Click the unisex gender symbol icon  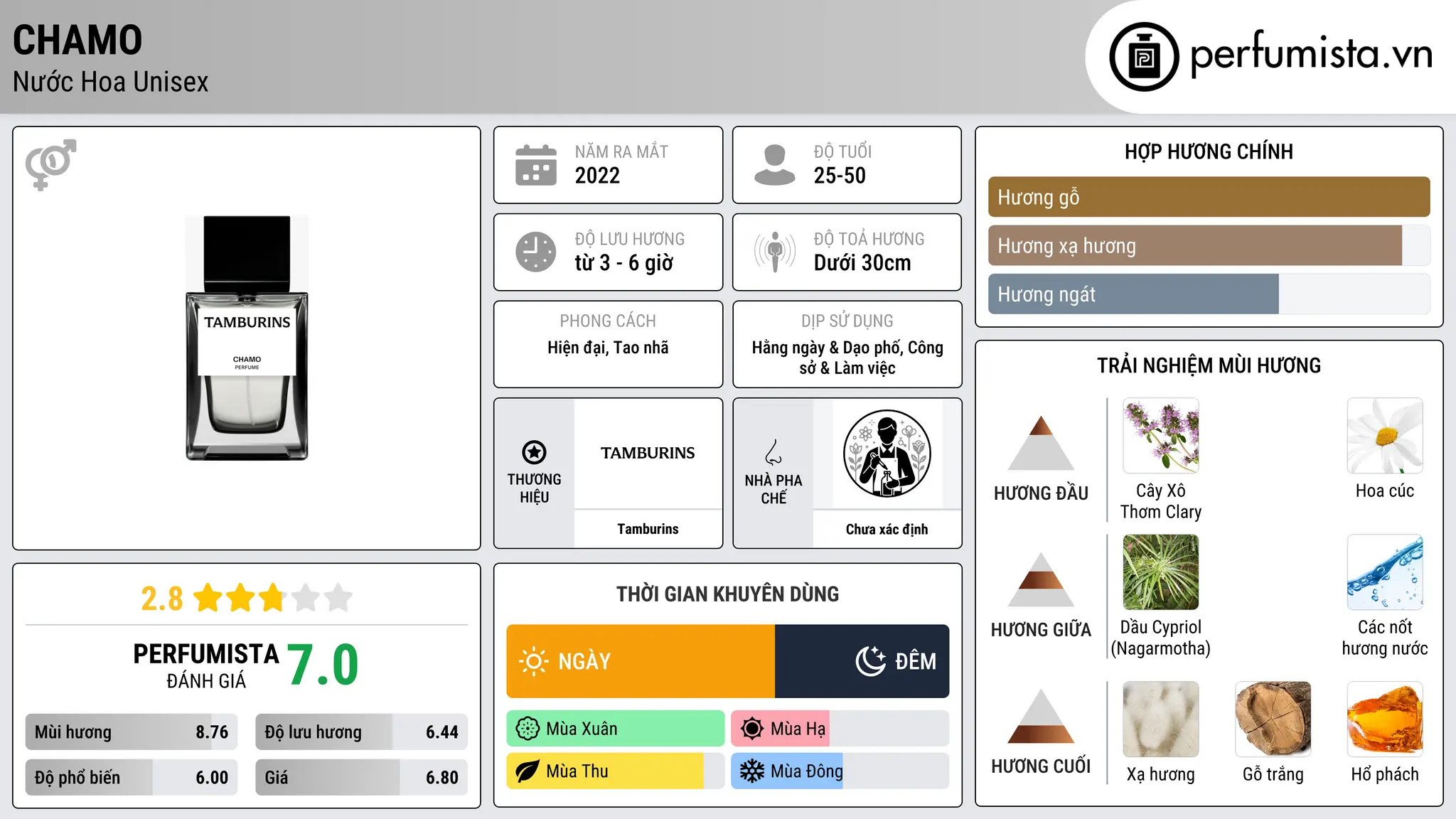tap(50, 164)
